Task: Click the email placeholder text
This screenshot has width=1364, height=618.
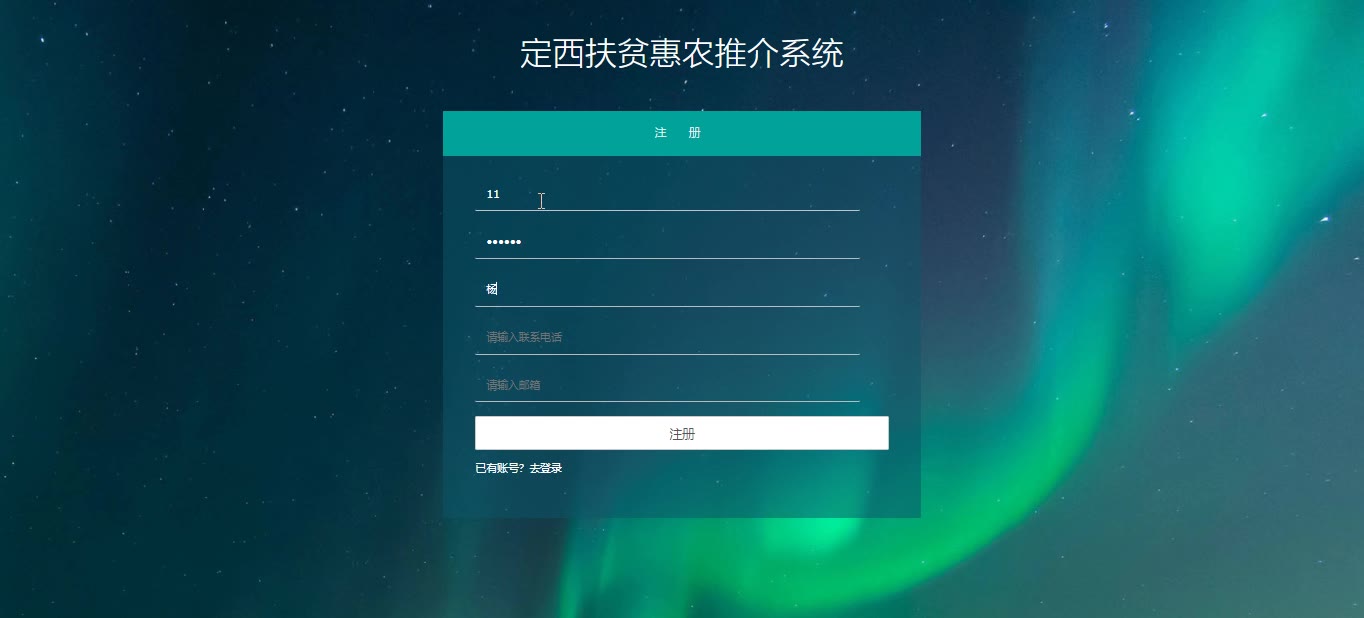Action: coord(514,385)
